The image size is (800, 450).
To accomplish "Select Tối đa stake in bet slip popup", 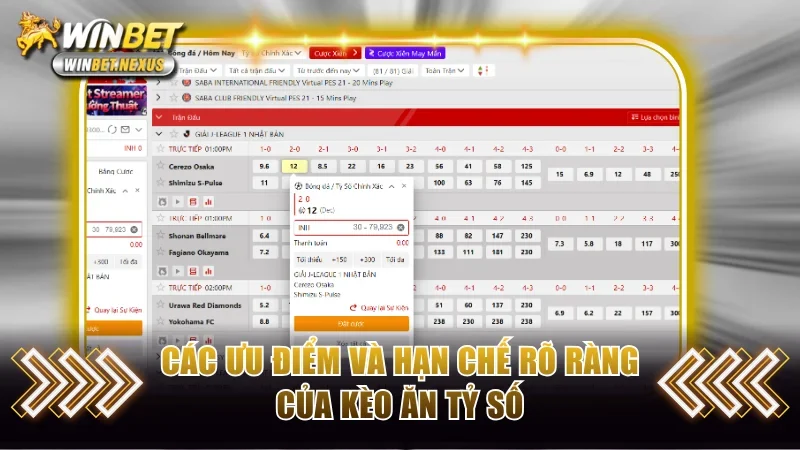I will pos(395,260).
